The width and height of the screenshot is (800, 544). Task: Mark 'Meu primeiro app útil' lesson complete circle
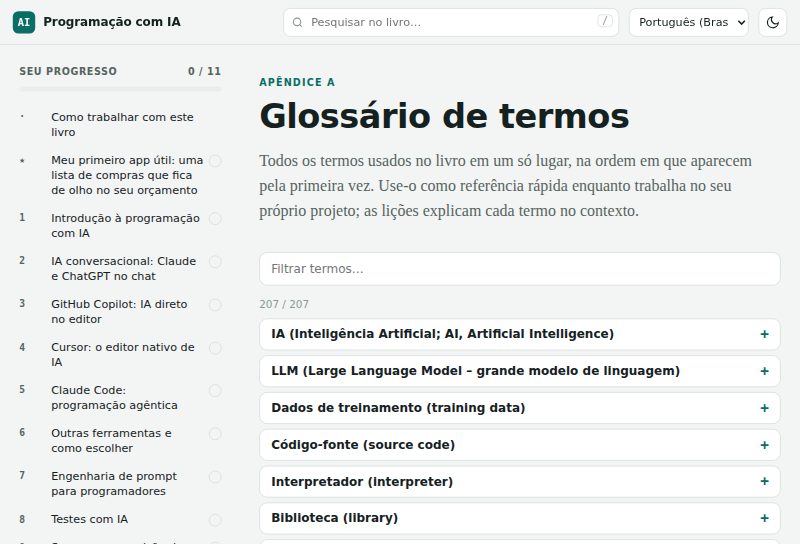[215, 161]
